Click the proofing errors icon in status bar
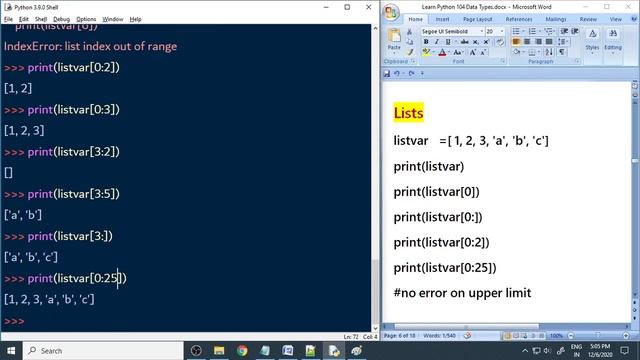This screenshot has width=640, height=360. (468, 336)
